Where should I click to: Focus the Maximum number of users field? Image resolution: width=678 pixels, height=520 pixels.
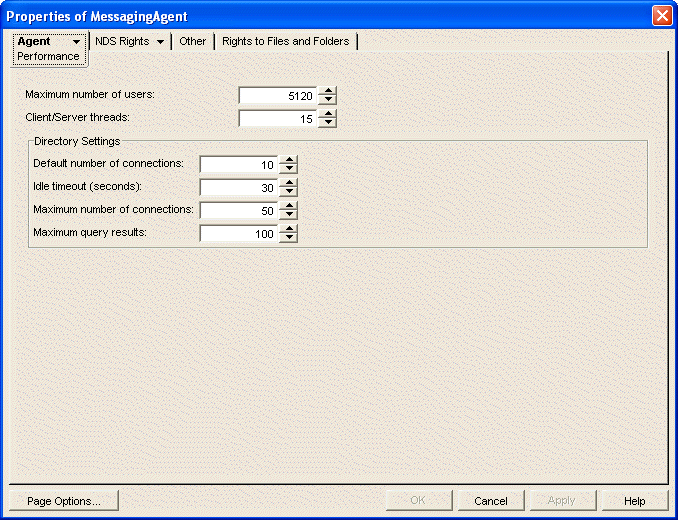[278, 96]
